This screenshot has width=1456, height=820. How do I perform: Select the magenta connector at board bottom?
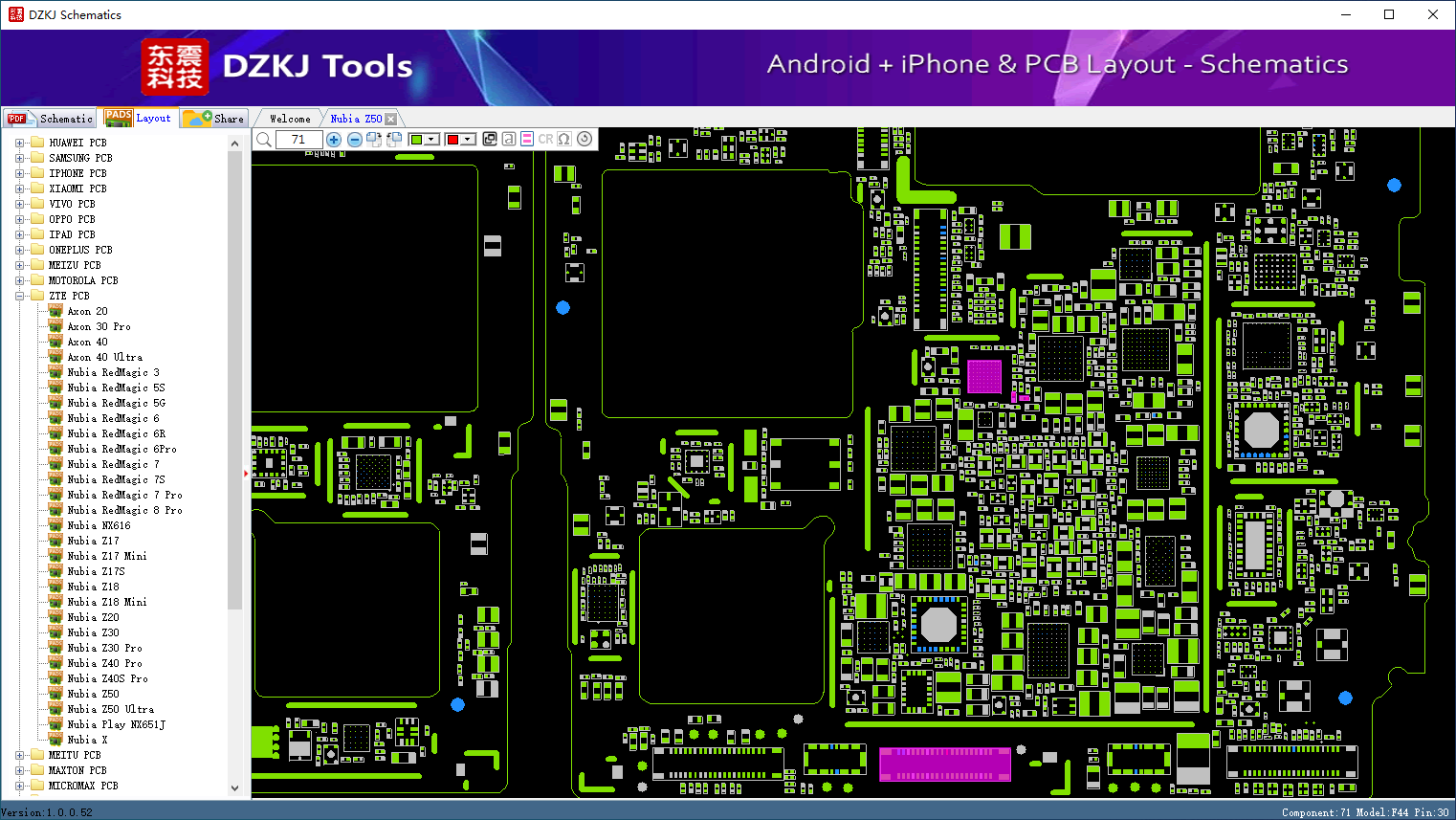coord(945,765)
